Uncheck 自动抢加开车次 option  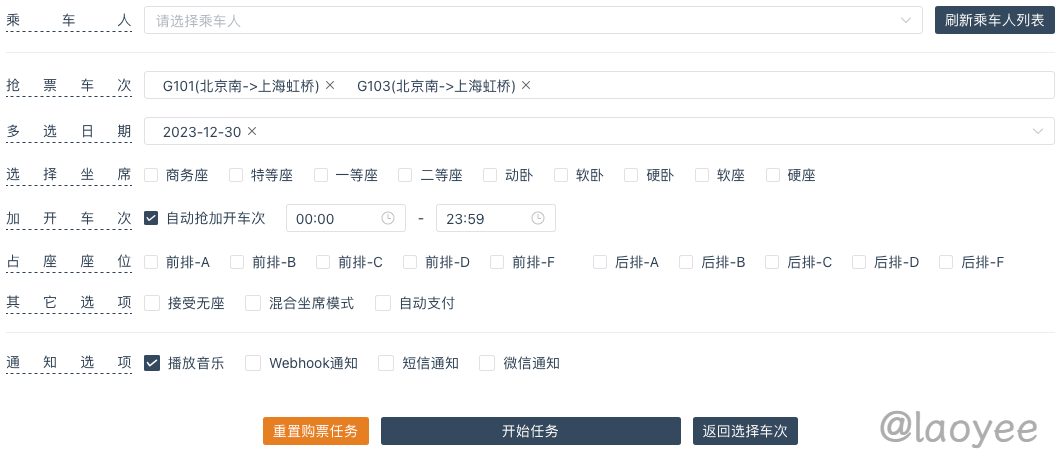(x=151, y=218)
